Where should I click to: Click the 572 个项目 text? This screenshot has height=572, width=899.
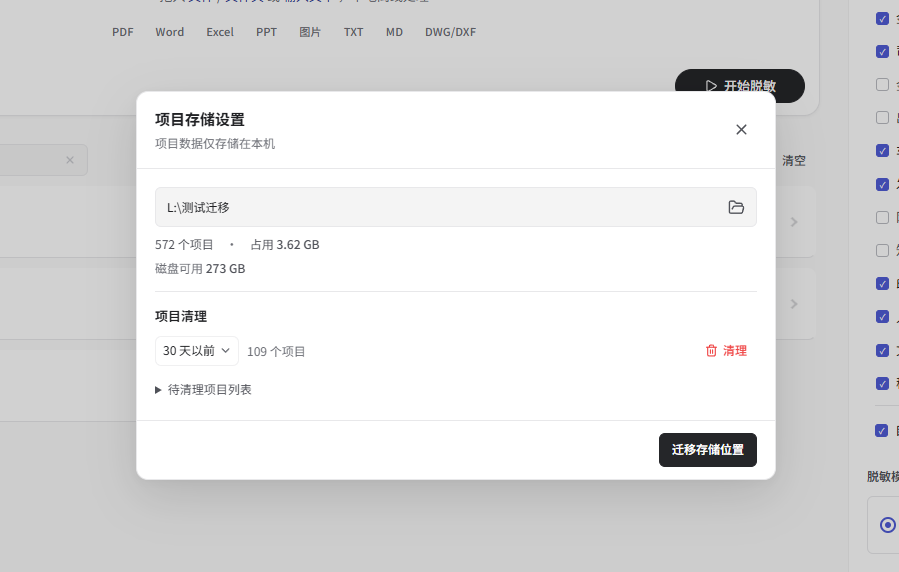coord(184,245)
